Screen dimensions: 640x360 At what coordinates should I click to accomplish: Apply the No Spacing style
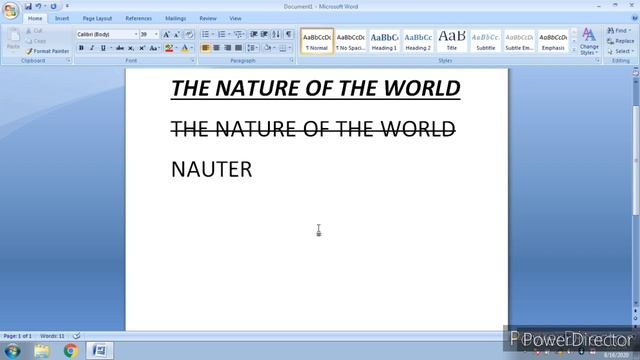pyautogui.click(x=351, y=41)
